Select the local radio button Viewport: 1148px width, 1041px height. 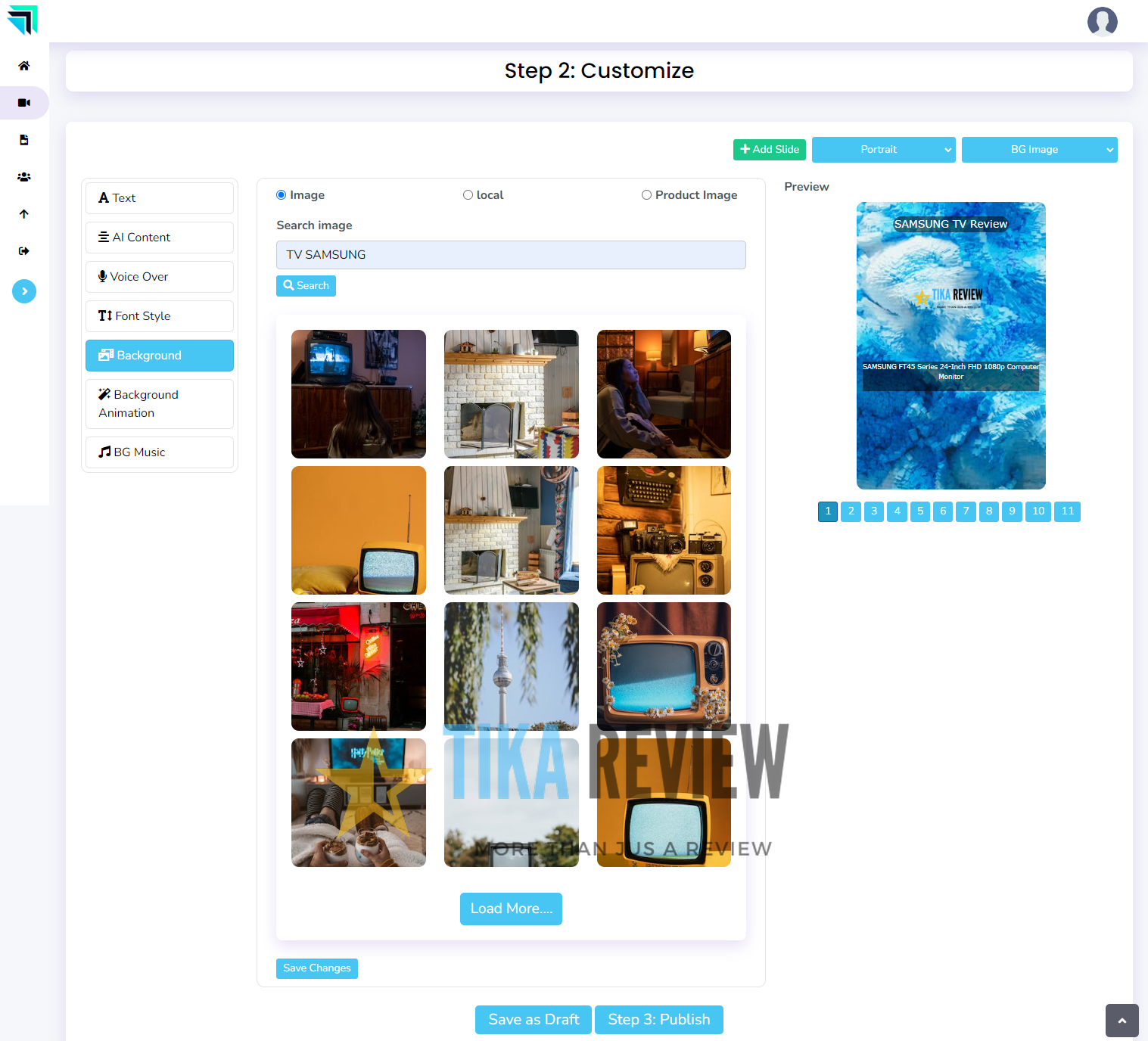[x=468, y=194]
